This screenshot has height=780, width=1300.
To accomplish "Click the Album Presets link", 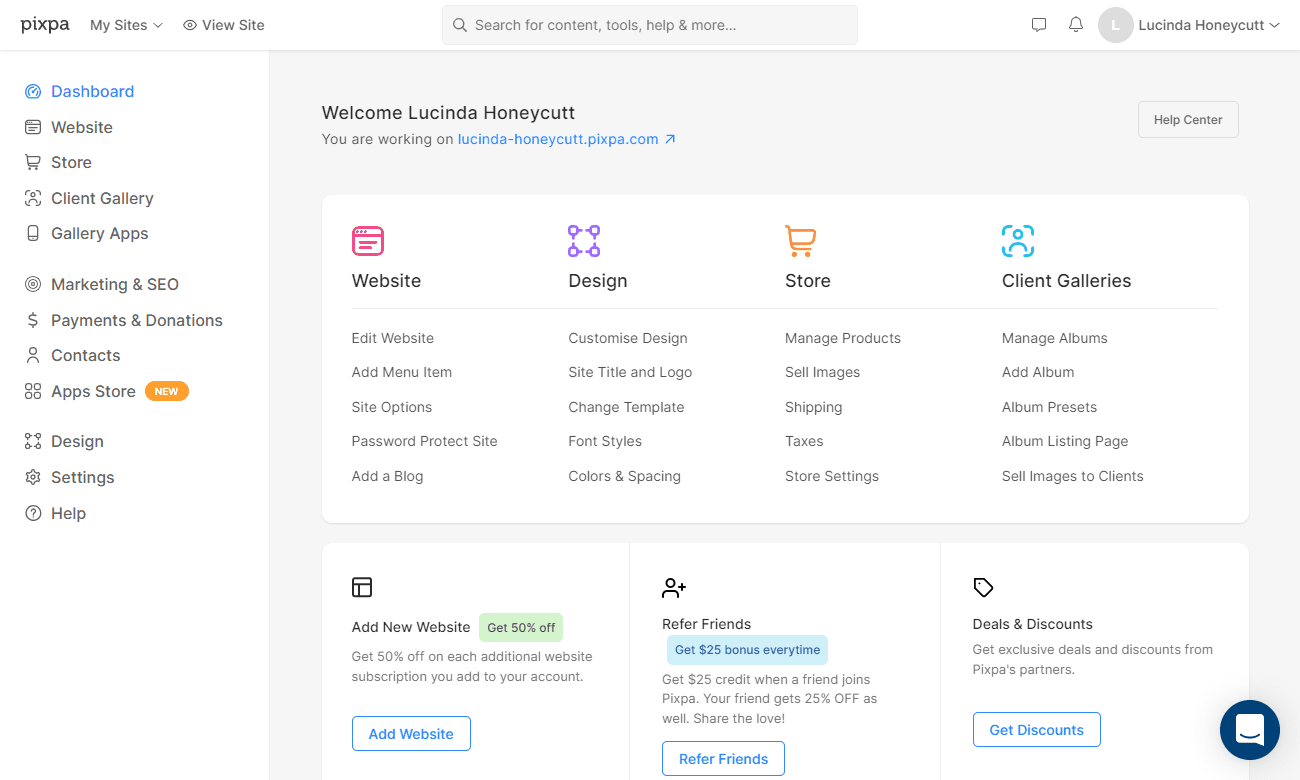I will 1050,407.
